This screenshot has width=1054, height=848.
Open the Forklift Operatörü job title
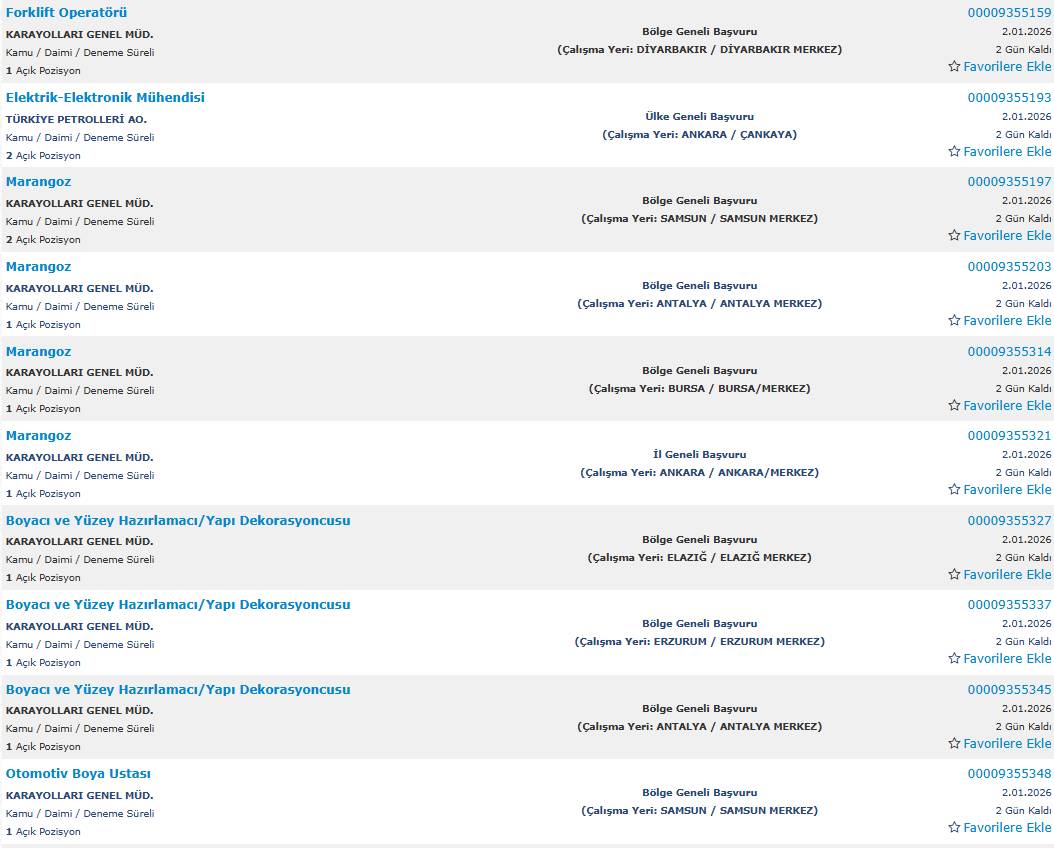point(66,13)
